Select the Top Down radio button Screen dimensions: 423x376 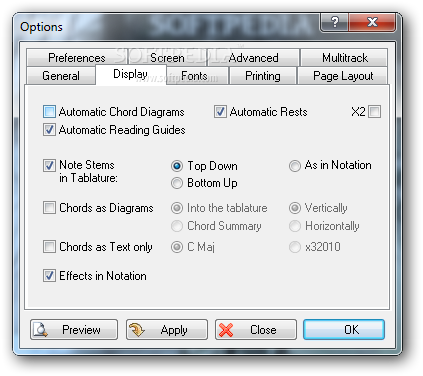click(177, 166)
